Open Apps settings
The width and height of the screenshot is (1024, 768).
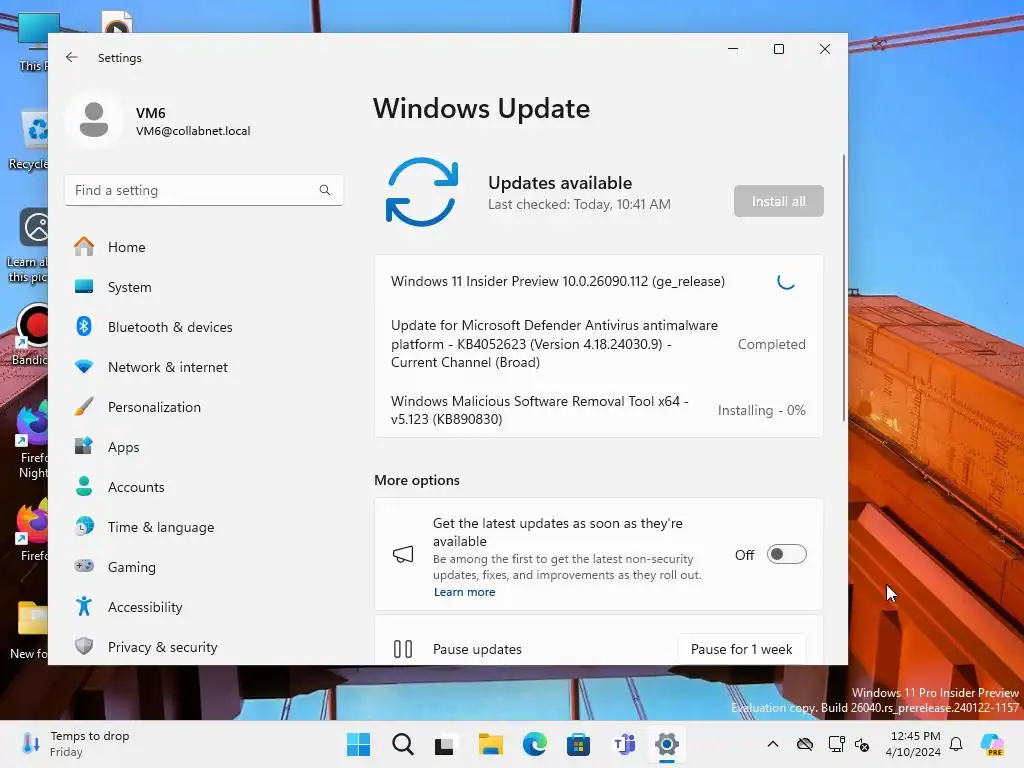204,447
